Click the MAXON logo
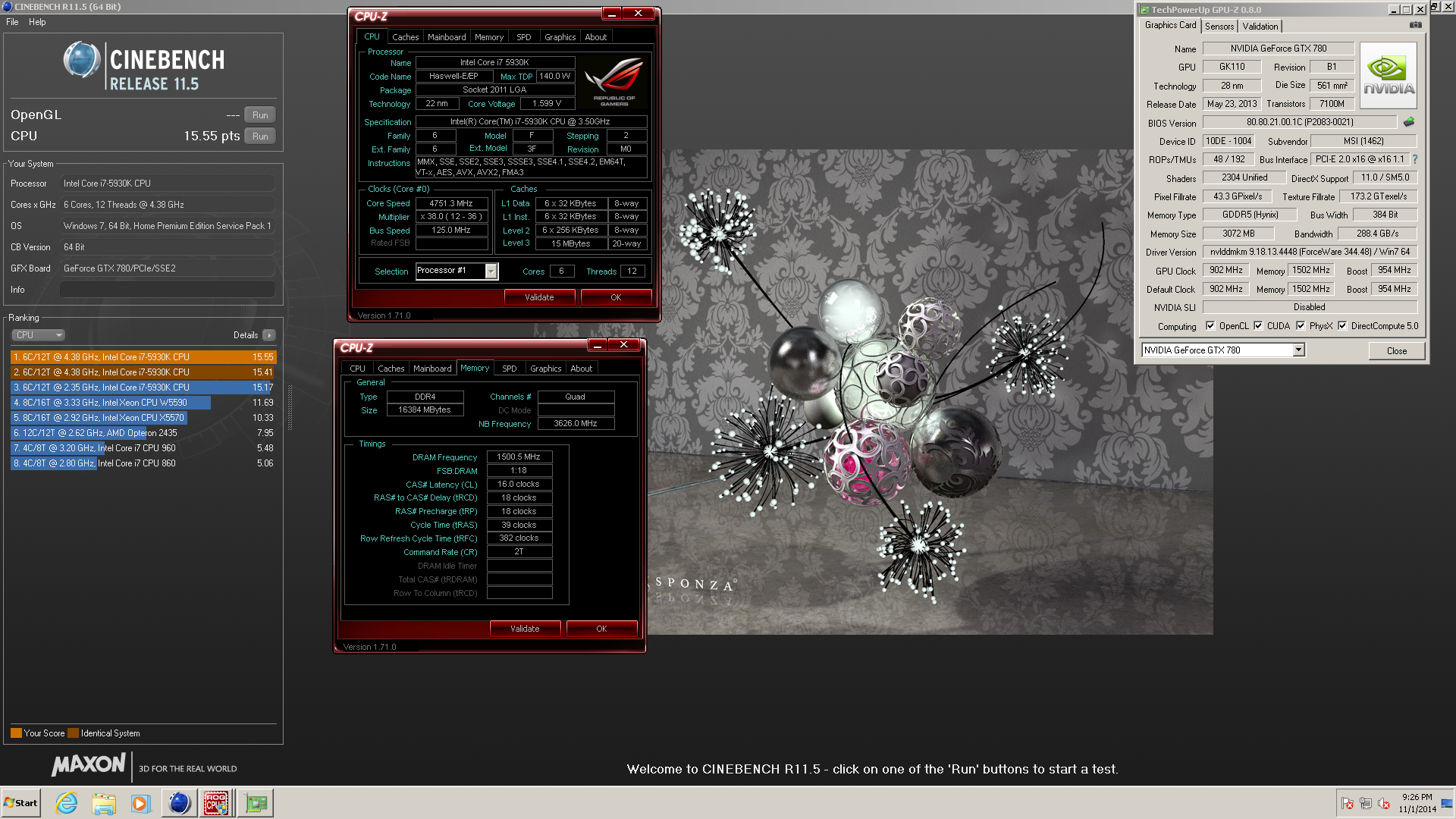Viewport: 1456px width, 819px height. click(88, 764)
